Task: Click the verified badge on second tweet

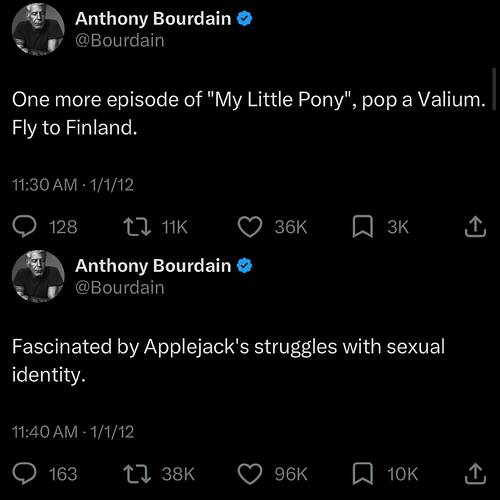Action: 245,266
